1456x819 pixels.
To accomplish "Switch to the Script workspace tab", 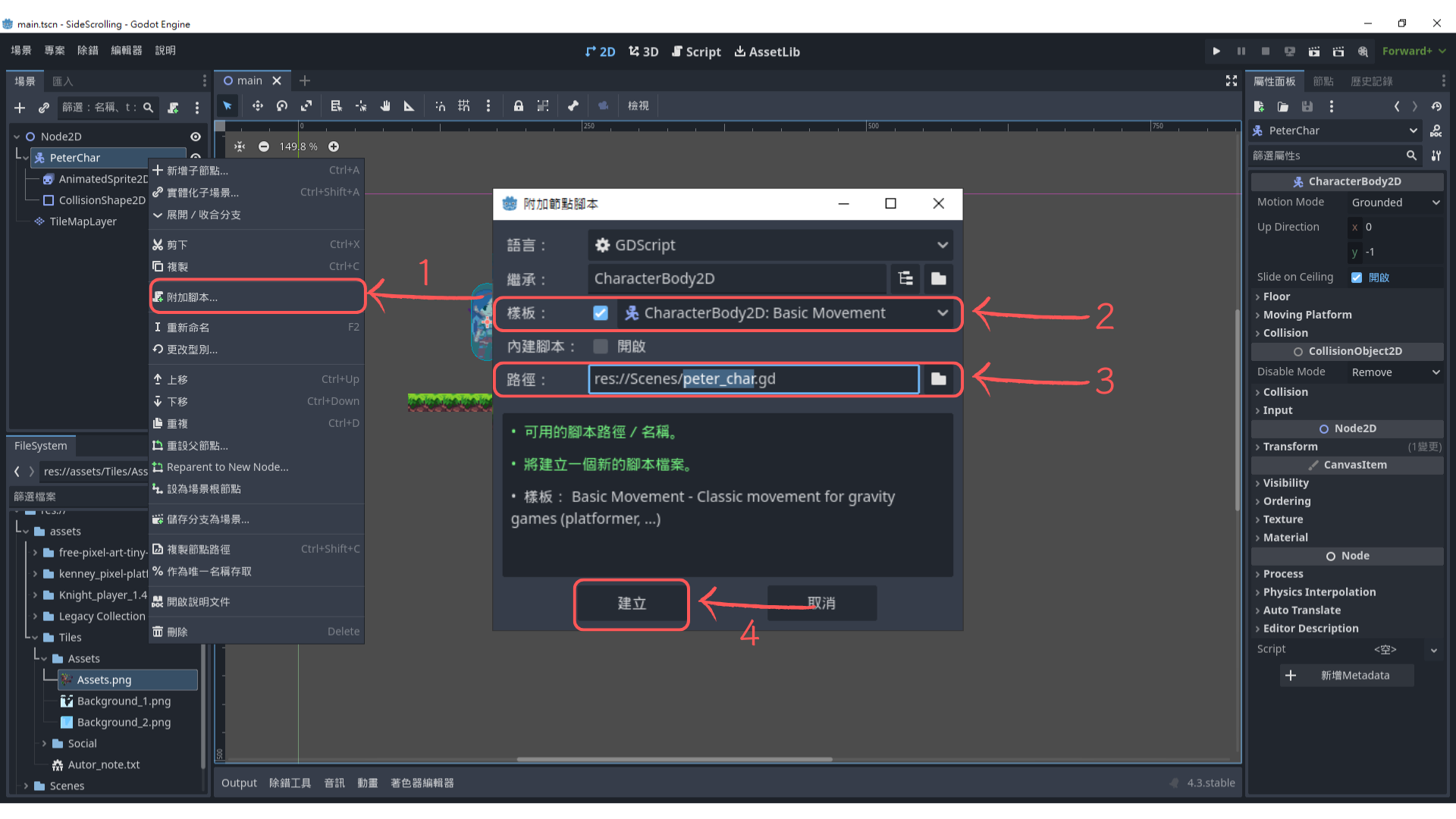I will (696, 52).
